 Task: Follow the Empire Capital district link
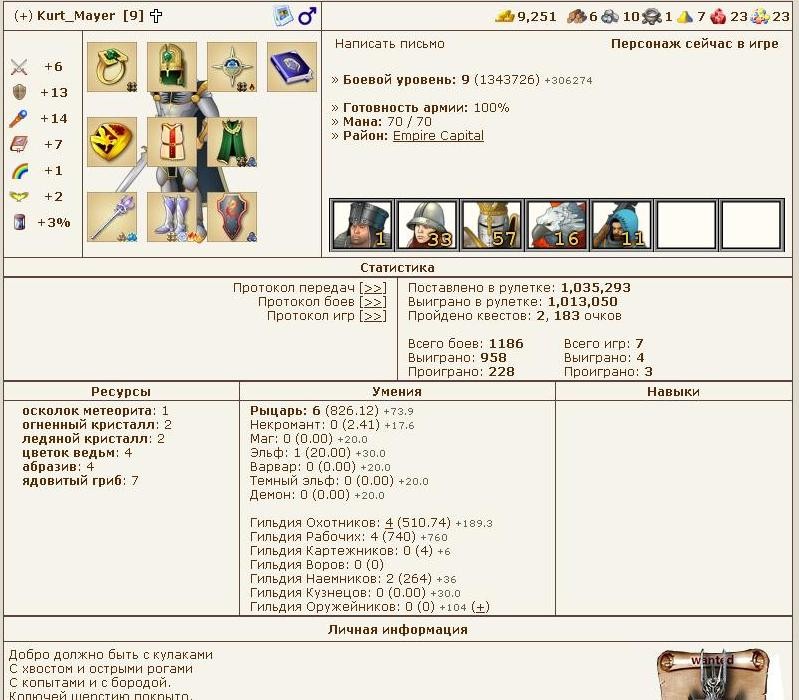click(x=438, y=136)
